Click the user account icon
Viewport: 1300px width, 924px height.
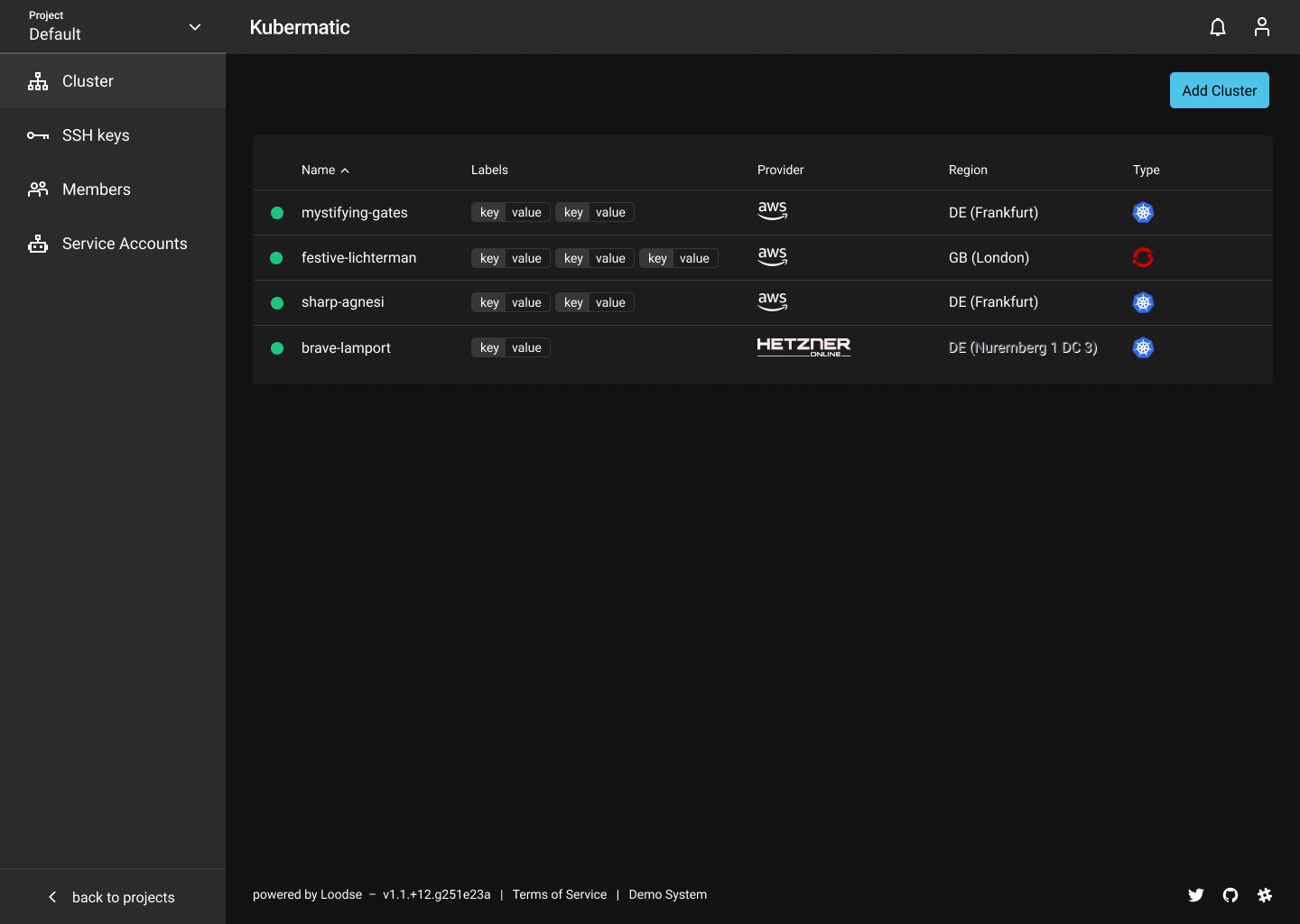point(1261,27)
